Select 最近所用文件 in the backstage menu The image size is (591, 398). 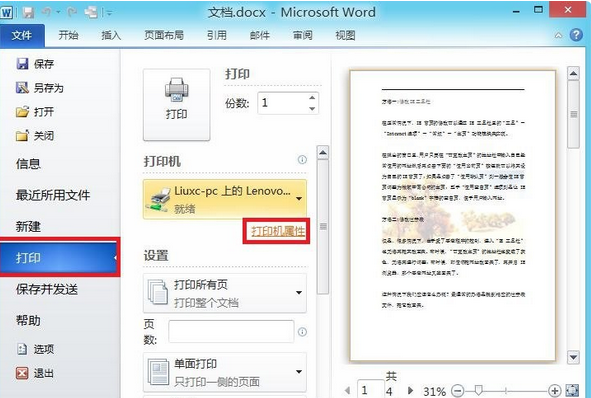coord(53,195)
